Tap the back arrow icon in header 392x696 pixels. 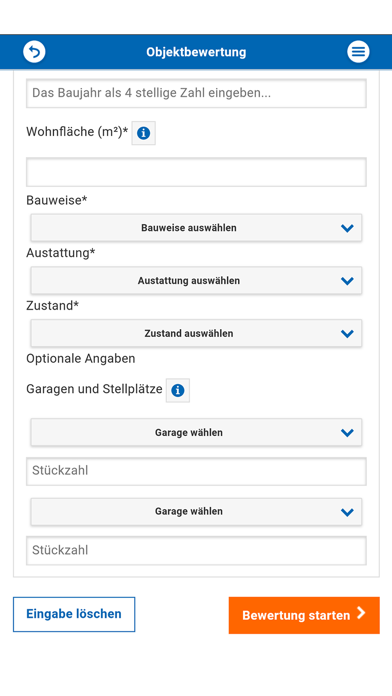click(34, 51)
